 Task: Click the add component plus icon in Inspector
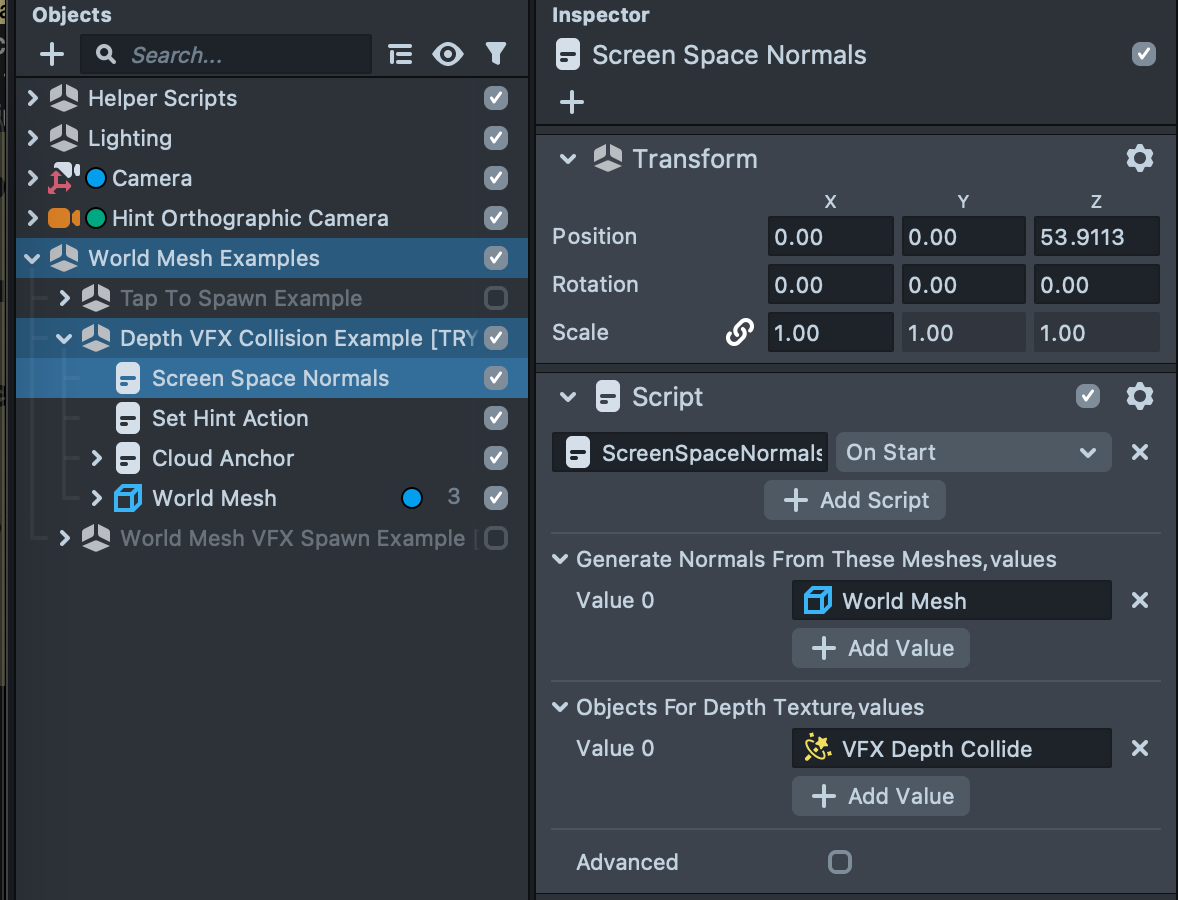(x=572, y=102)
